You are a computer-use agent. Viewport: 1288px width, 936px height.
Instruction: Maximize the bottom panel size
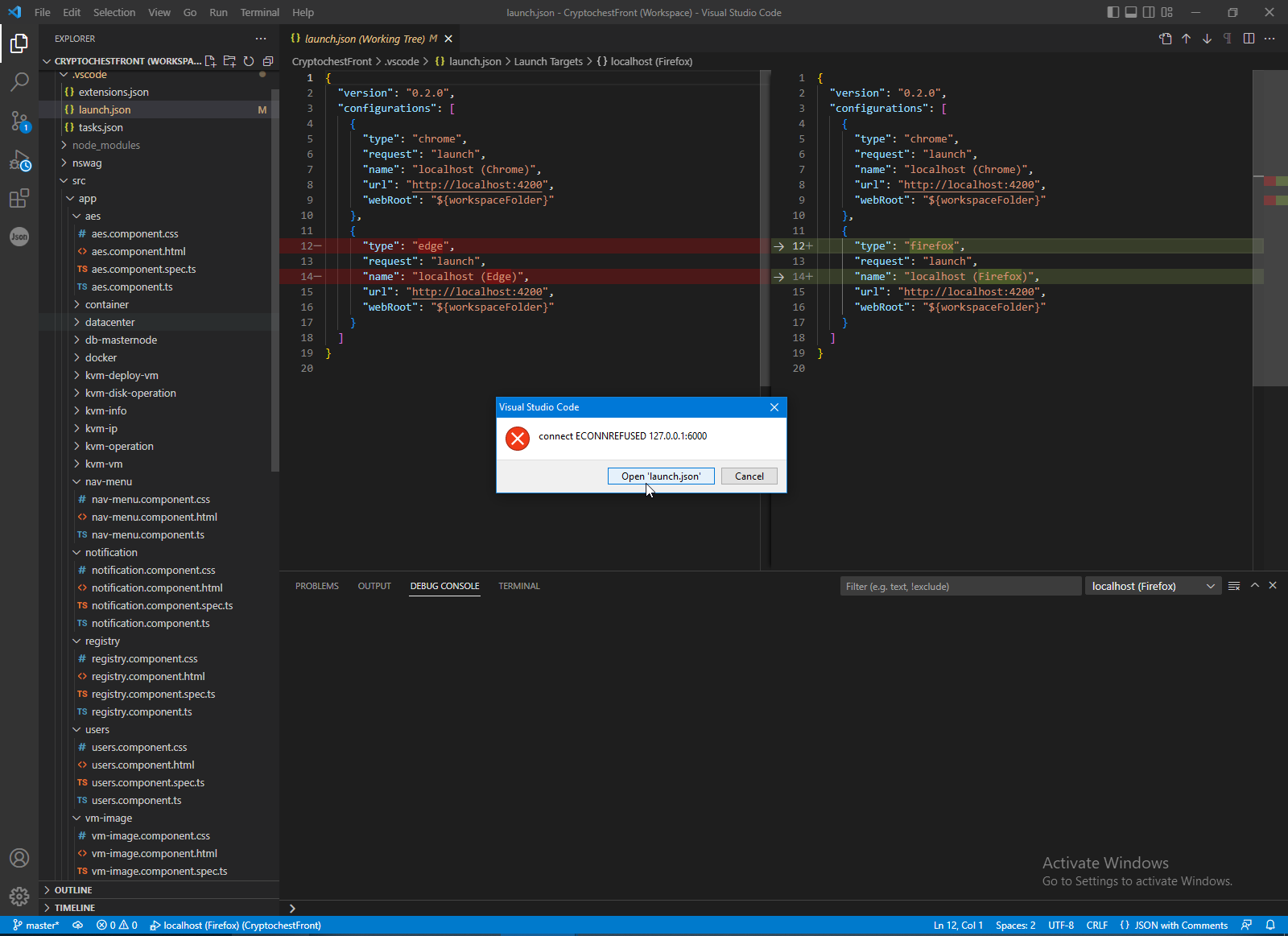[1254, 586]
